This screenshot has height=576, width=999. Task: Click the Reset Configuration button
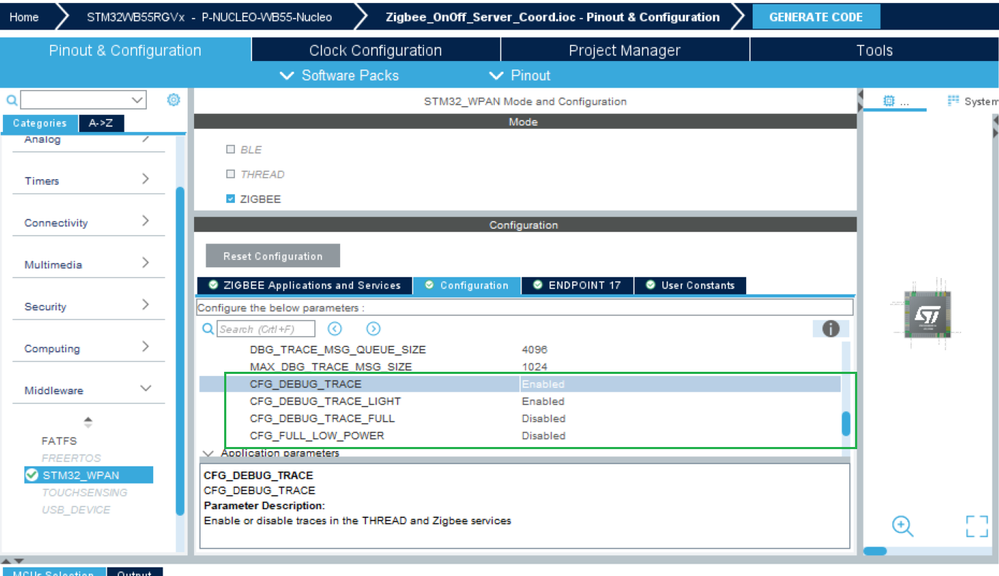273,256
